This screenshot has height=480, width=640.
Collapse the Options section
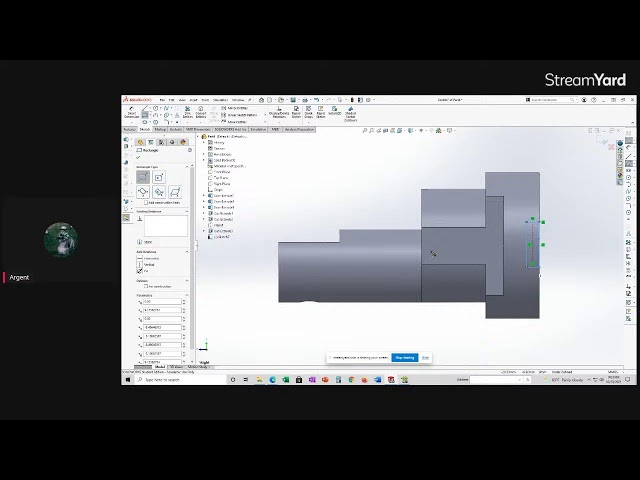click(187, 281)
